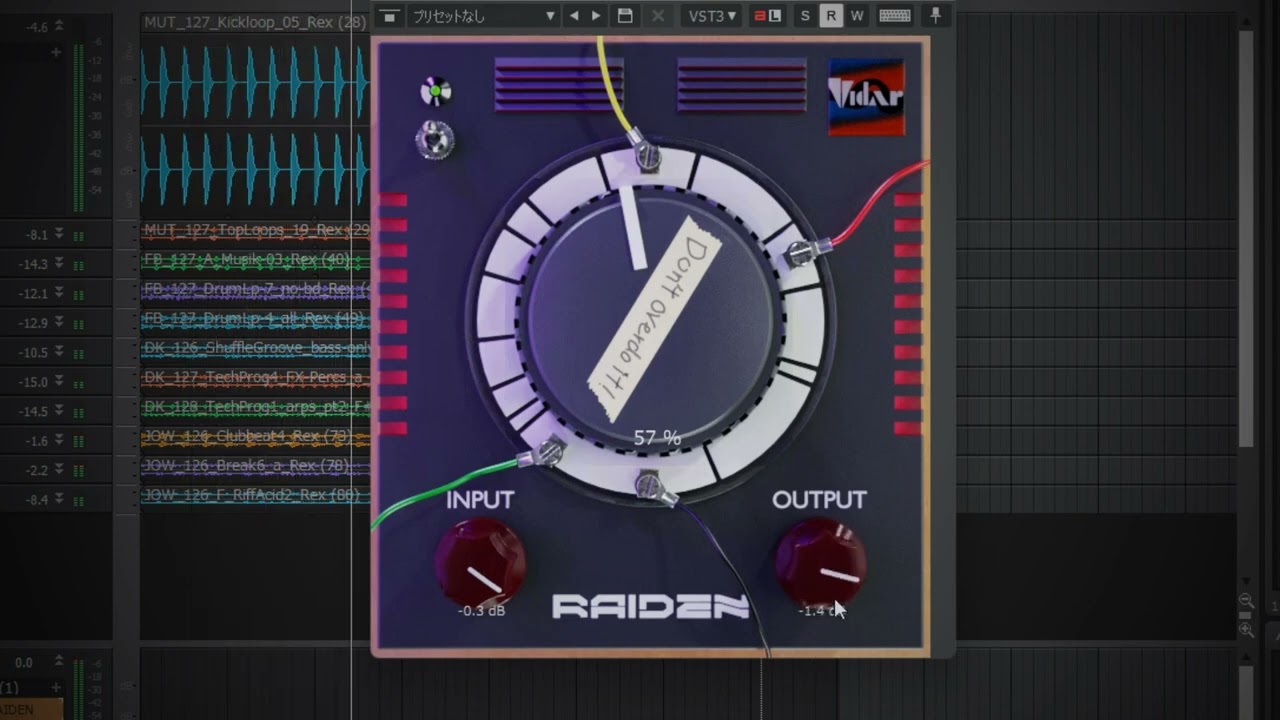Image resolution: width=1280 pixels, height=720 pixels.
Task: Open the virtual keyboard icon
Action: point(894,16)
